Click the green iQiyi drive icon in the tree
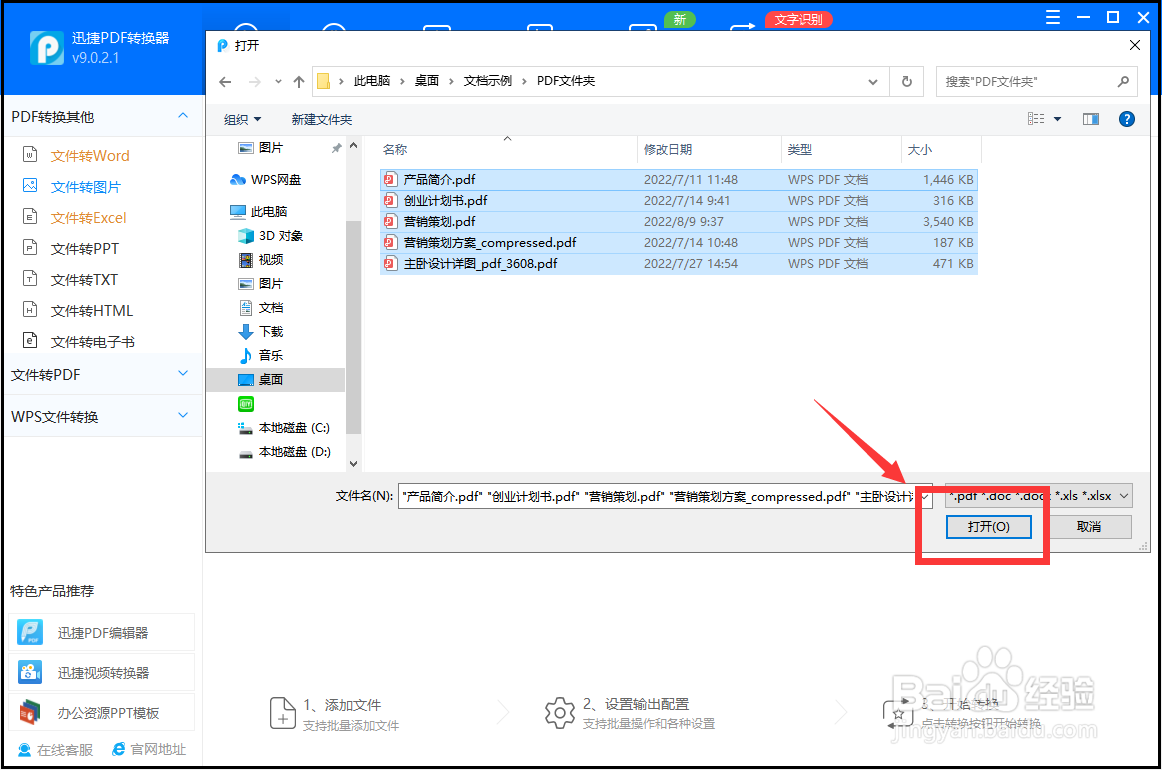Screen dimensions: 1162x770 tap(246, 404)
